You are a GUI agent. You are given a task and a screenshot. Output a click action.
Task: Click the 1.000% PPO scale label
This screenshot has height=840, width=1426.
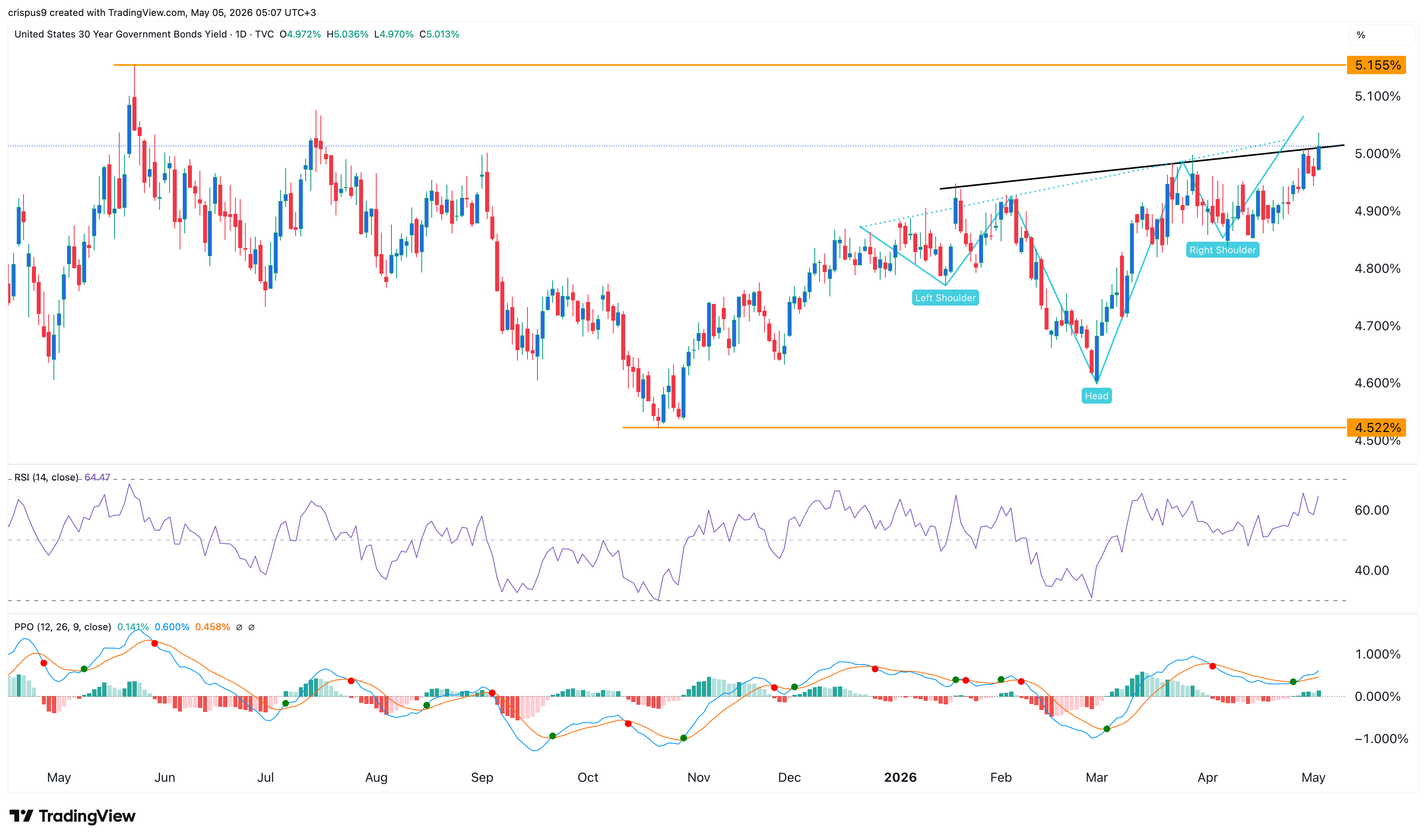pyautogui.click(x=1377, y=654)
